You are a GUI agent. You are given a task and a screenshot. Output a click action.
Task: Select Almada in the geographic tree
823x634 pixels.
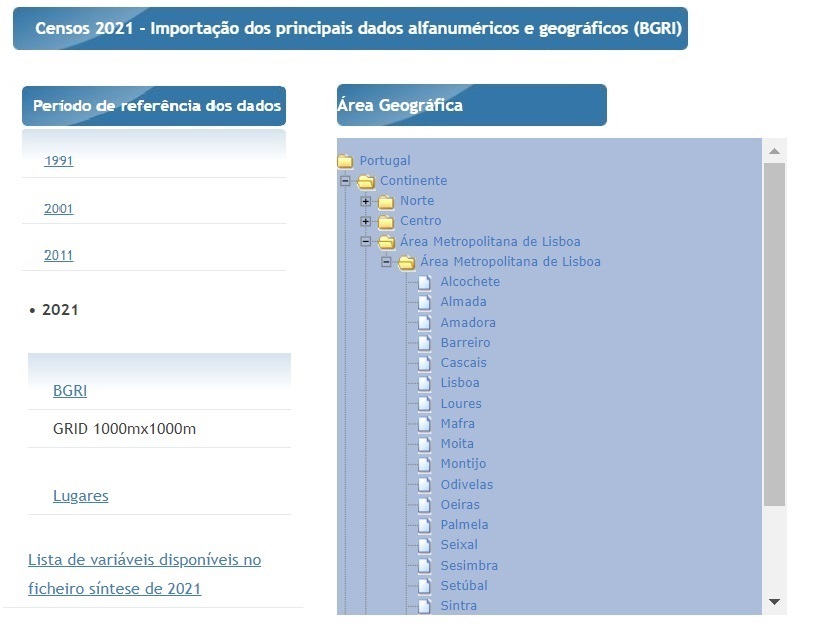463,301
